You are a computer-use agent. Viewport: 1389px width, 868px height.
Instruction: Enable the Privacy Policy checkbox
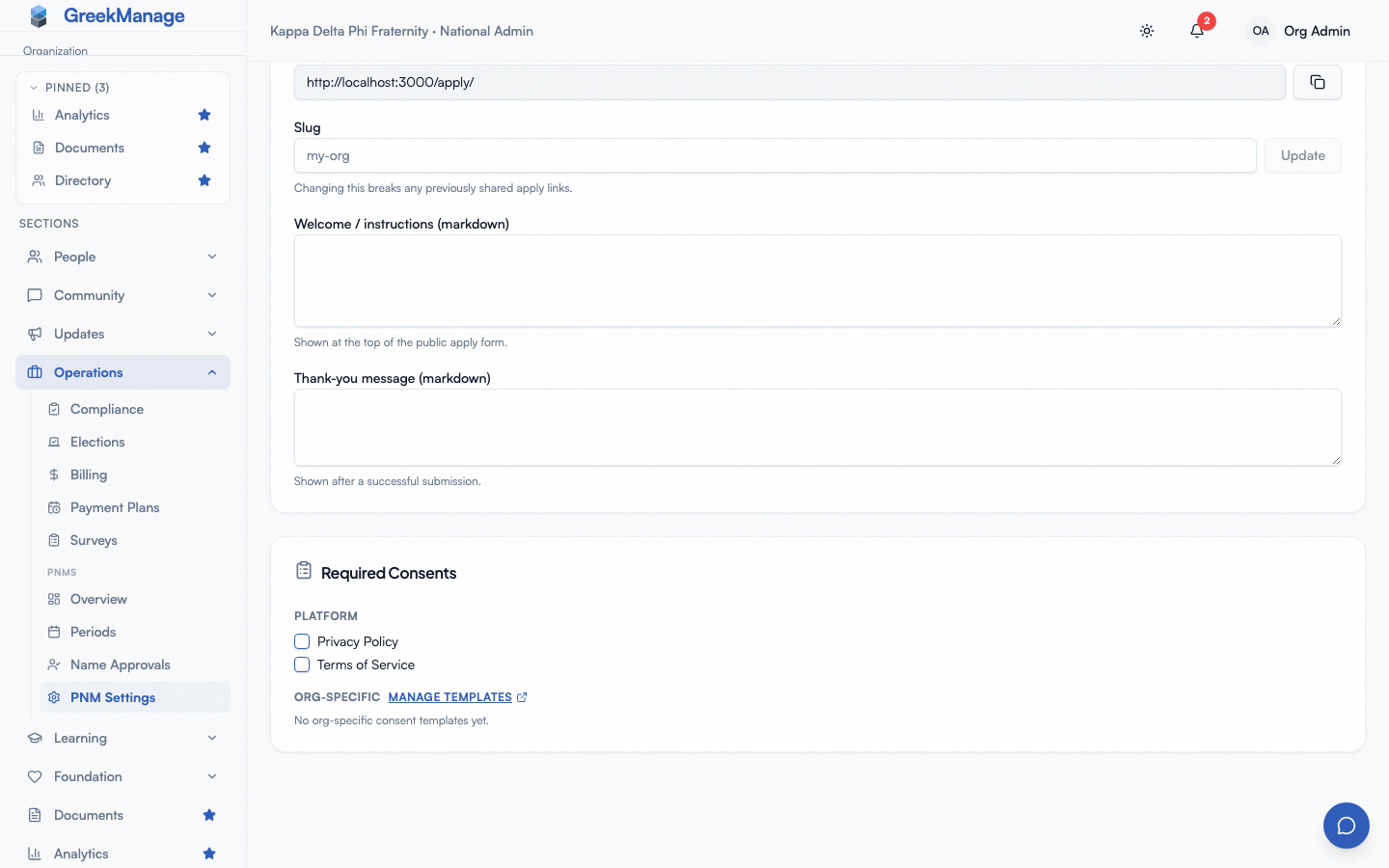click(302, 641)
